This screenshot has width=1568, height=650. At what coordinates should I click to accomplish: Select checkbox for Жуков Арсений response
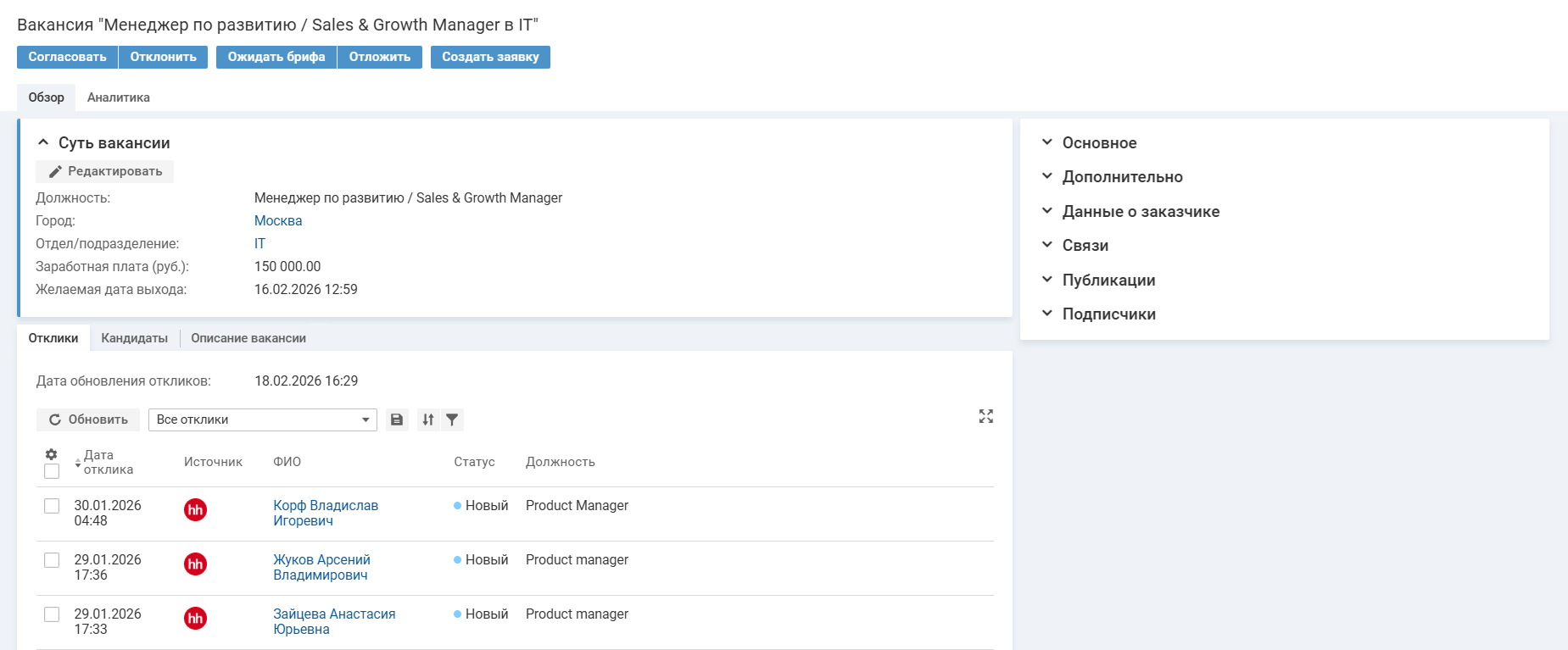tap(52, 560)
